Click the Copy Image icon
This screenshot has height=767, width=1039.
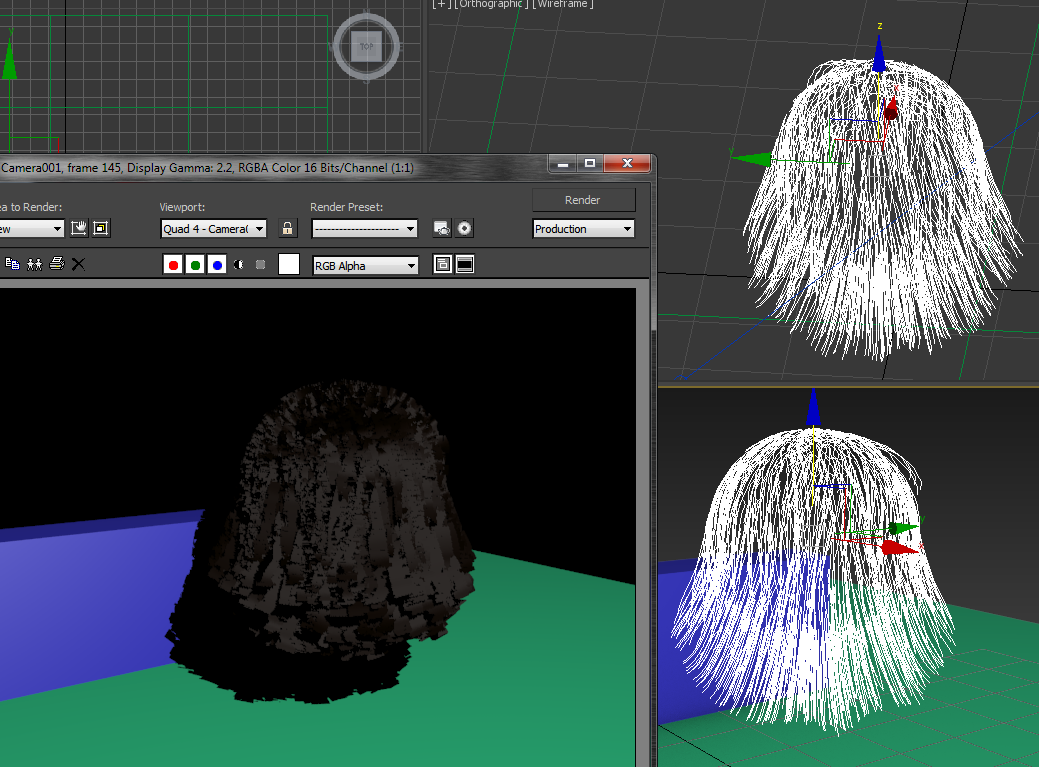[13, 264]
